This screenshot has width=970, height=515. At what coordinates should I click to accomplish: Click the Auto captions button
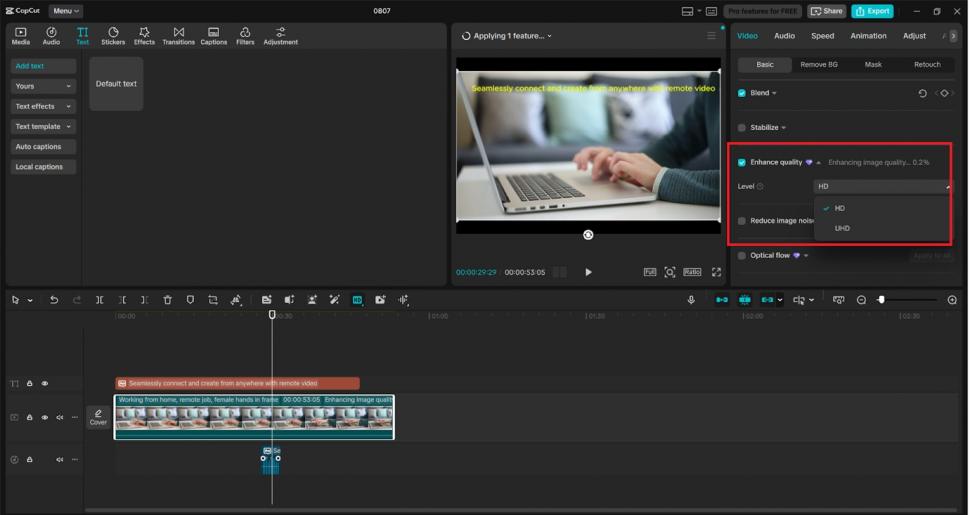(x=39, y=147)
